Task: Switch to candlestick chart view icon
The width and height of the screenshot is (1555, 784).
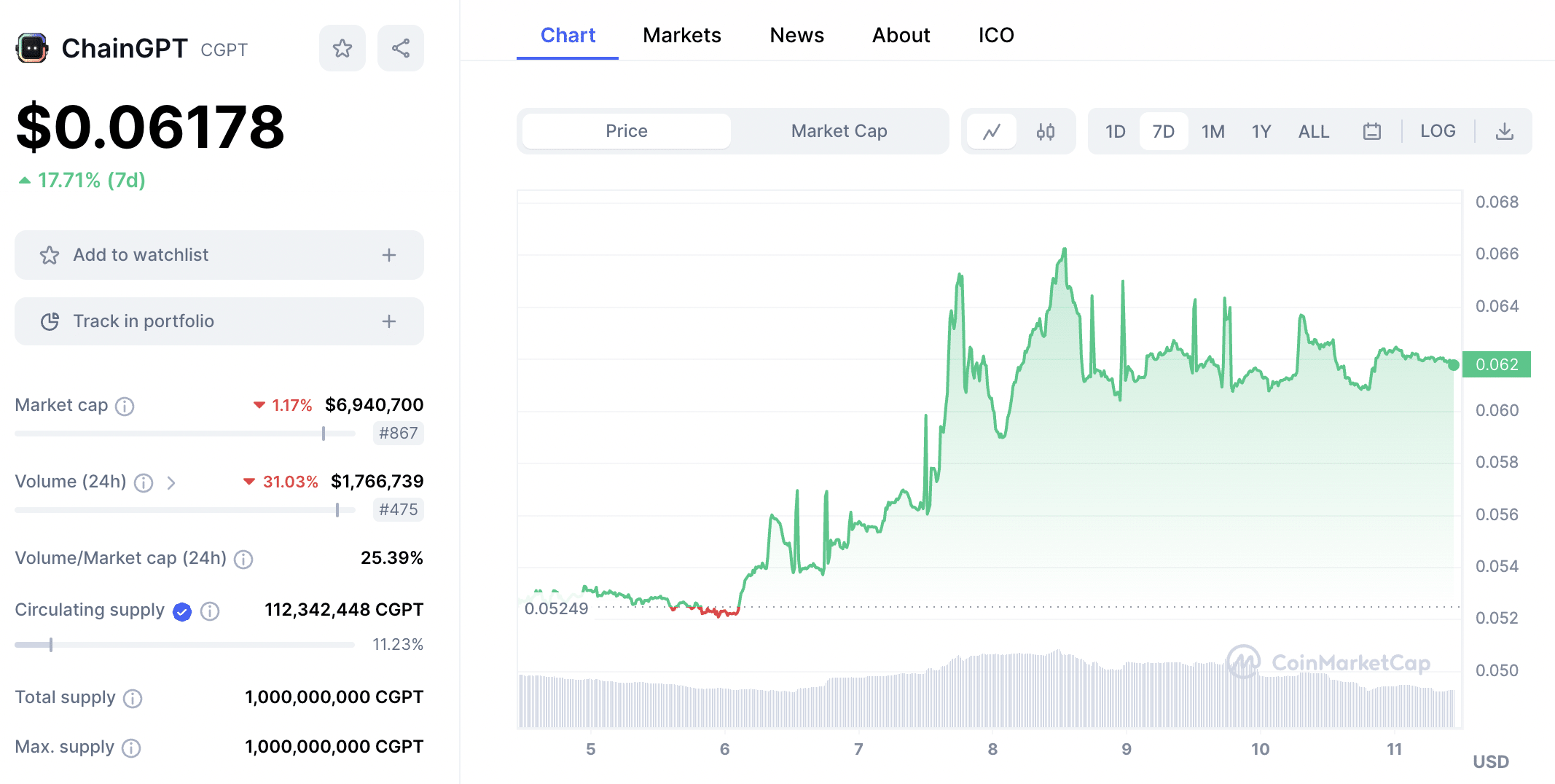Action: [1046, 132]
